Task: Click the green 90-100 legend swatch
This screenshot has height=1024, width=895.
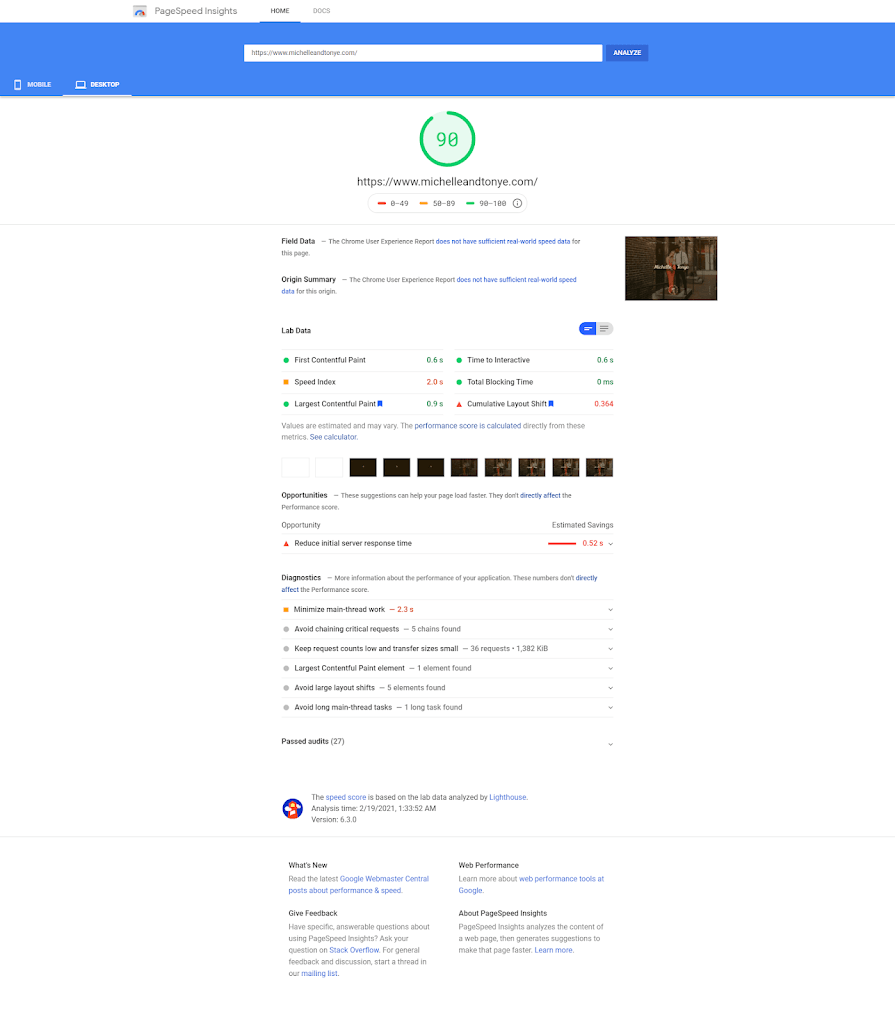Action: click(x=470, y=204)
